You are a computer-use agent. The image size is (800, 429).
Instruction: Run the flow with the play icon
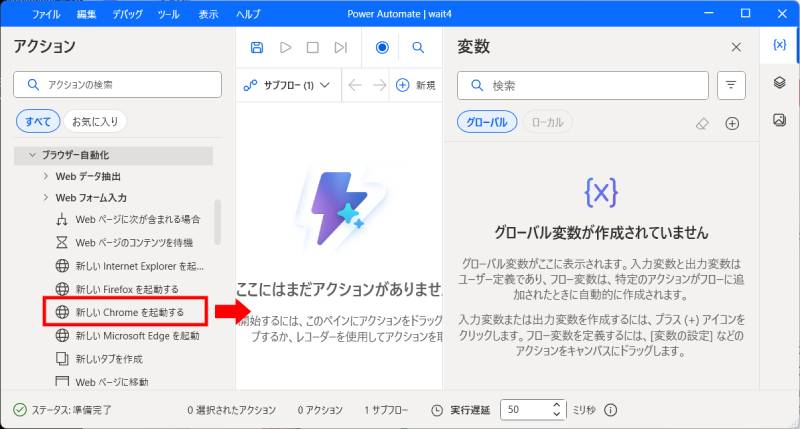285,47
